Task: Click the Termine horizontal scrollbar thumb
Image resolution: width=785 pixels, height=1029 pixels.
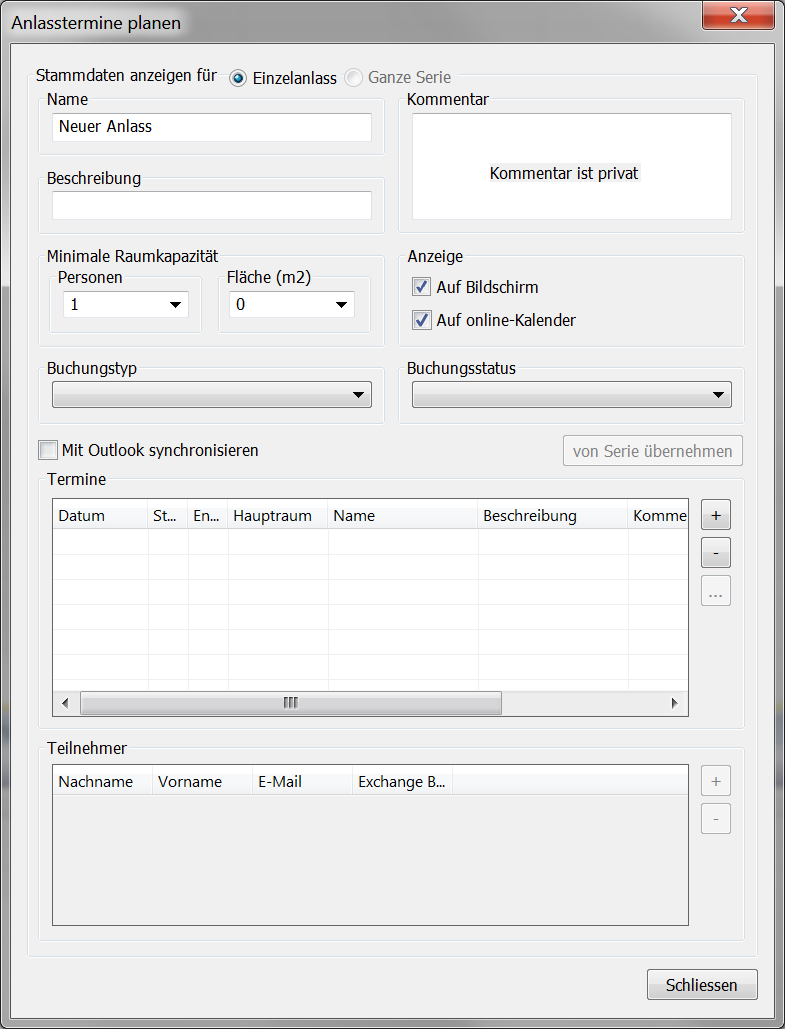Action: [290, 703]
